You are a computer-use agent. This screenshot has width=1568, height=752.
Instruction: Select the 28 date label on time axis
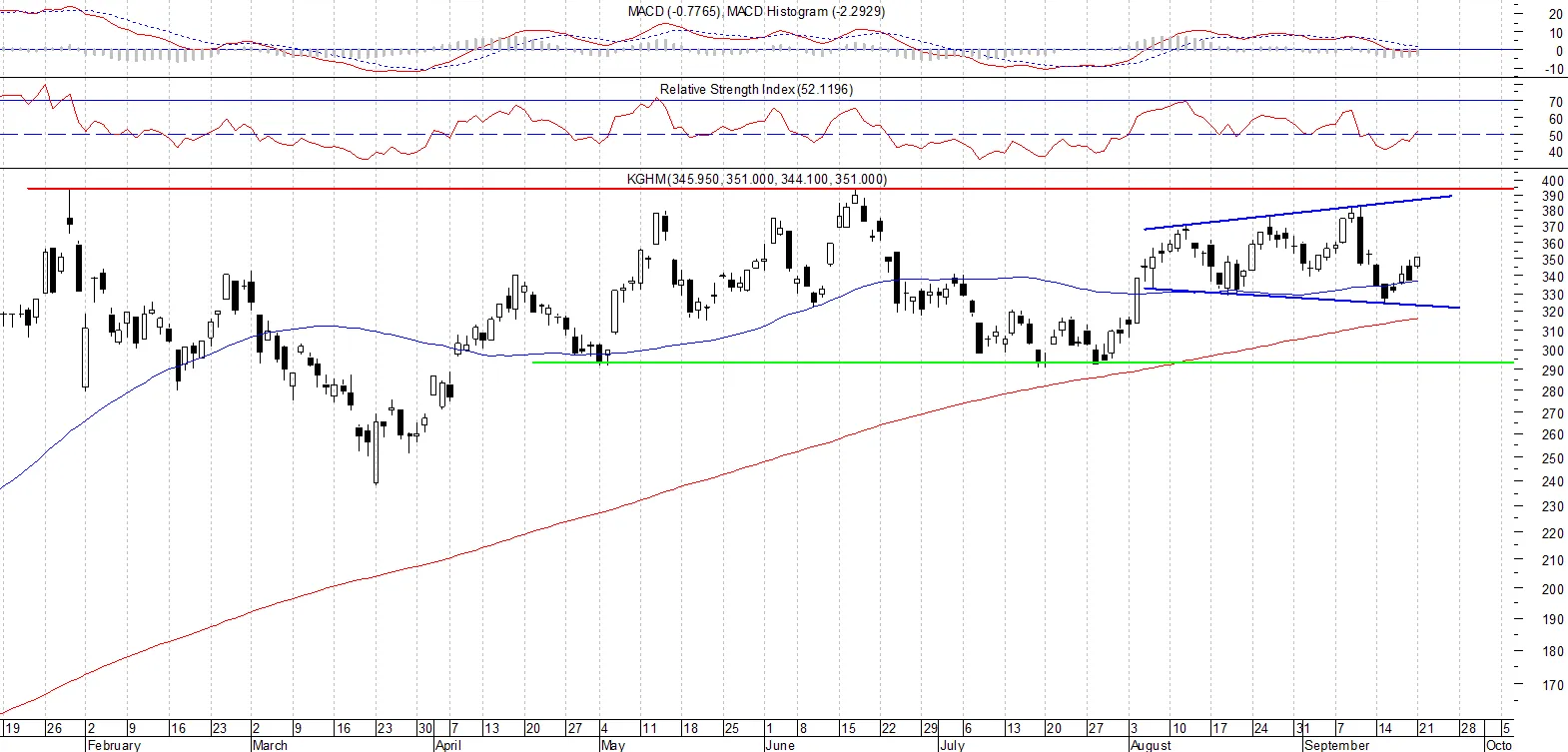click(1468, 728)
